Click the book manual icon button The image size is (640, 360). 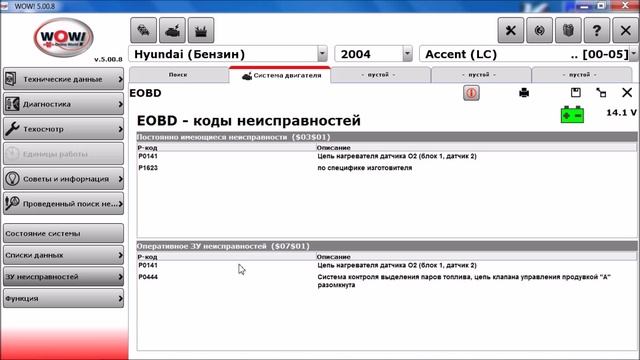[568, 30]
